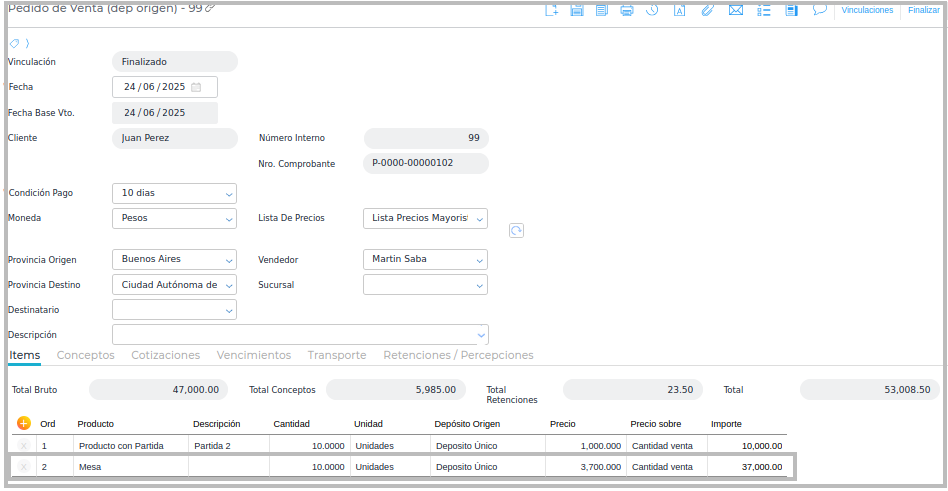
Task: Open the Moneda dropdown showing Pesos
Action: (229, 219)
